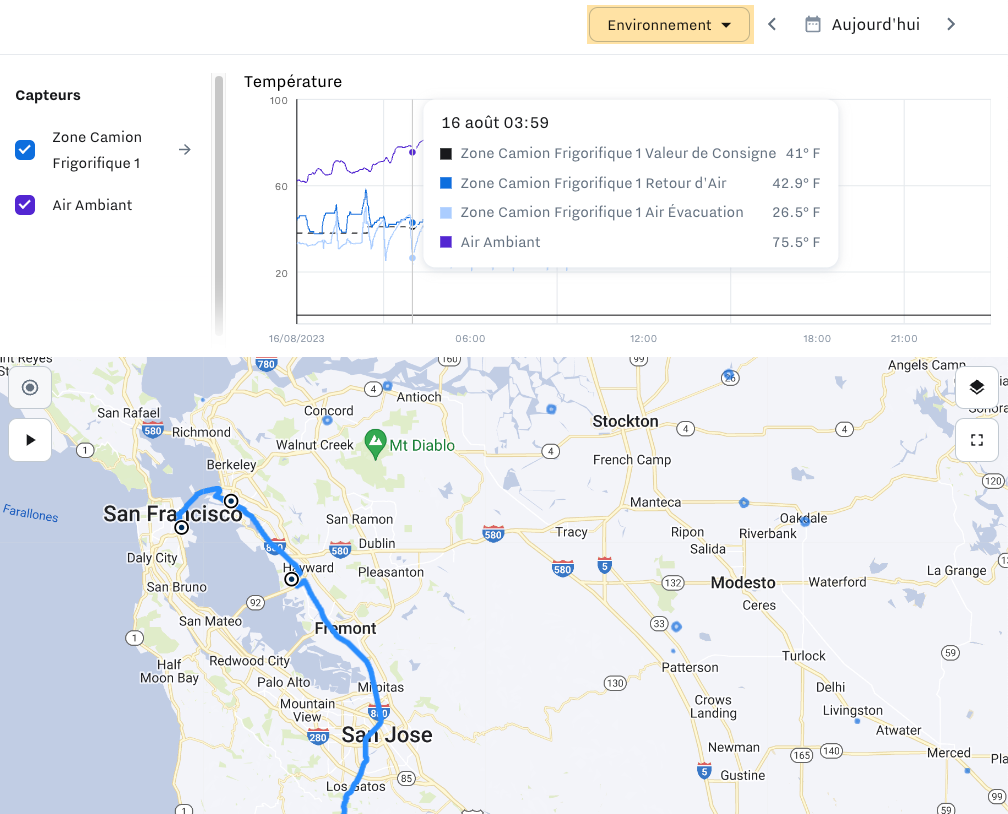Click the stop marker near Hayward
Viewport: 1008px width, 814px height.
(x=292, y=579)
